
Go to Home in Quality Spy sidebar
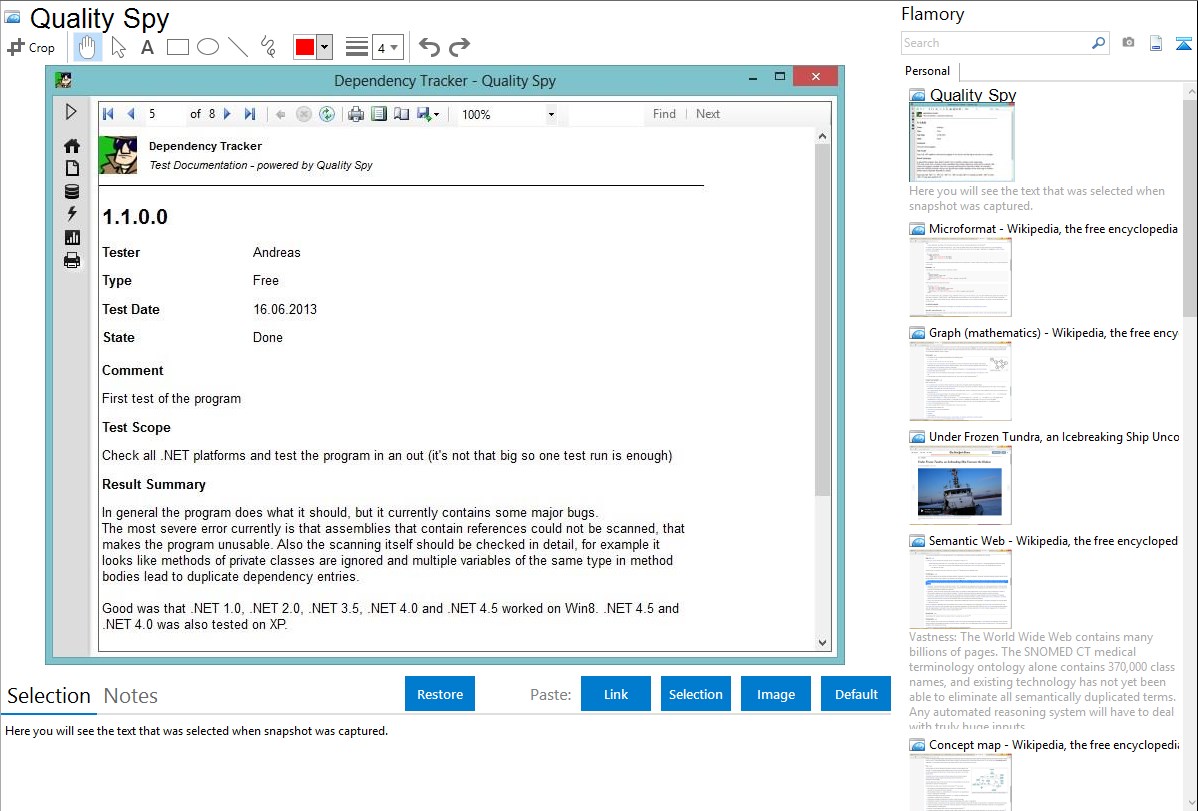pos(72,145)
